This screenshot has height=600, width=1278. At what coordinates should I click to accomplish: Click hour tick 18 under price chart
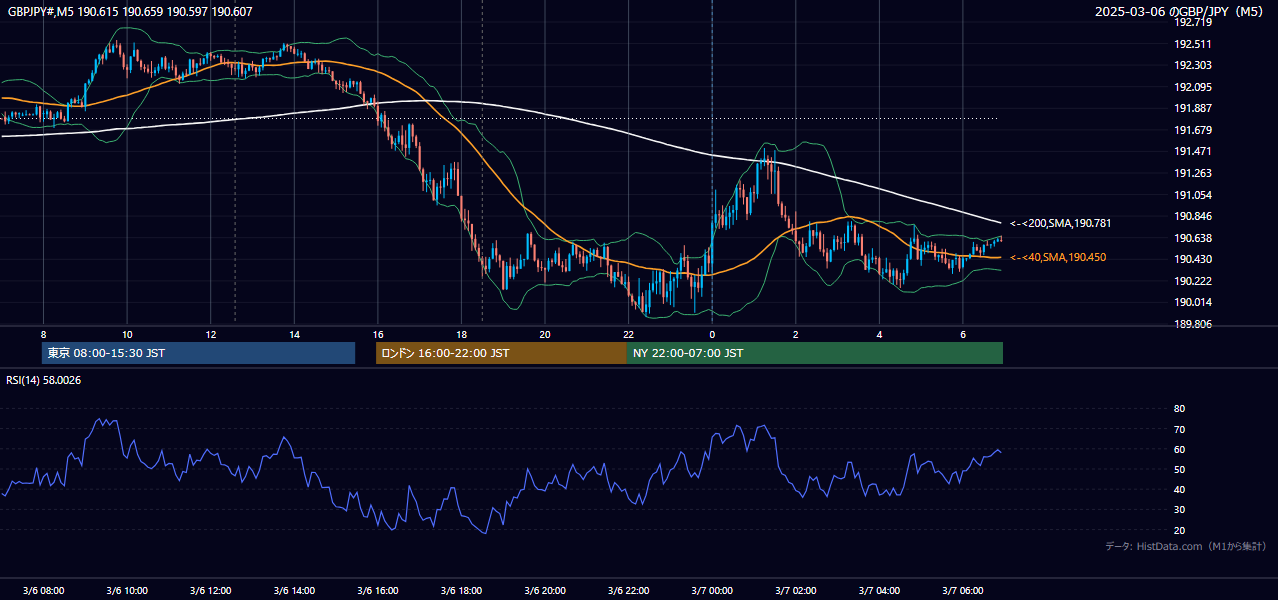[461, 334]
